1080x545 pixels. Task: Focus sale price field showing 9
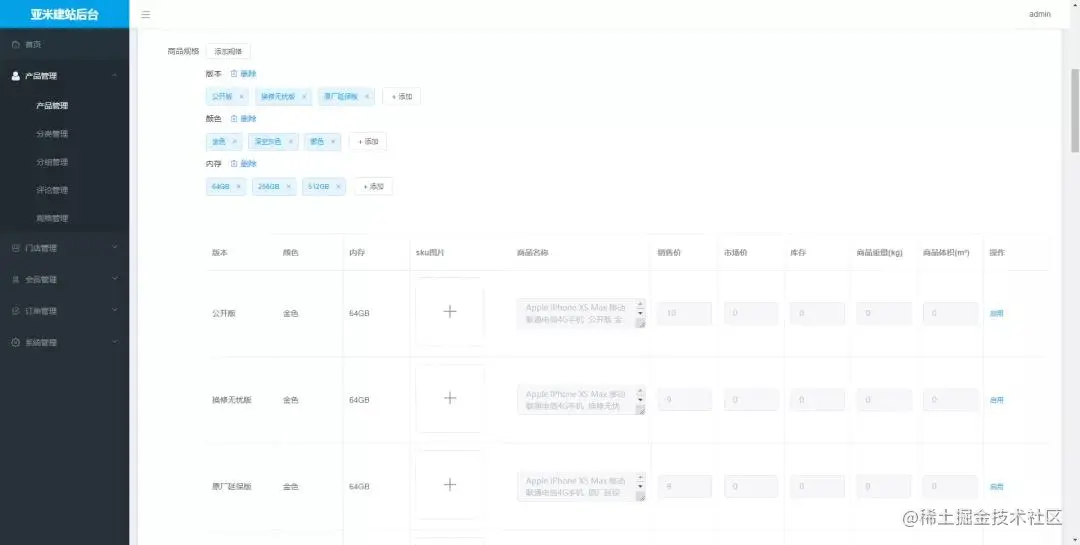click(685, 400)
